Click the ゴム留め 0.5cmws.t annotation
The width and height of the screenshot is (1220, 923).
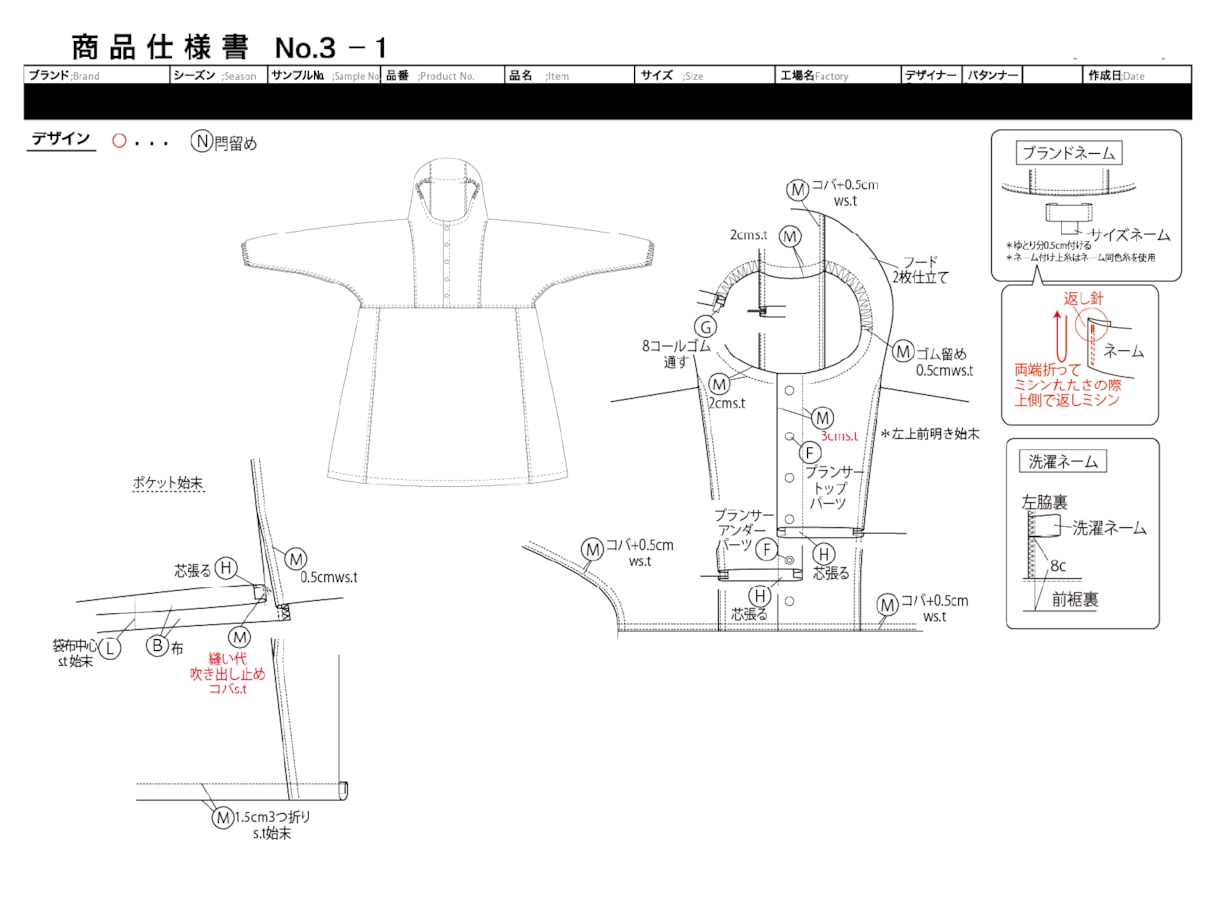click(947, 360)
